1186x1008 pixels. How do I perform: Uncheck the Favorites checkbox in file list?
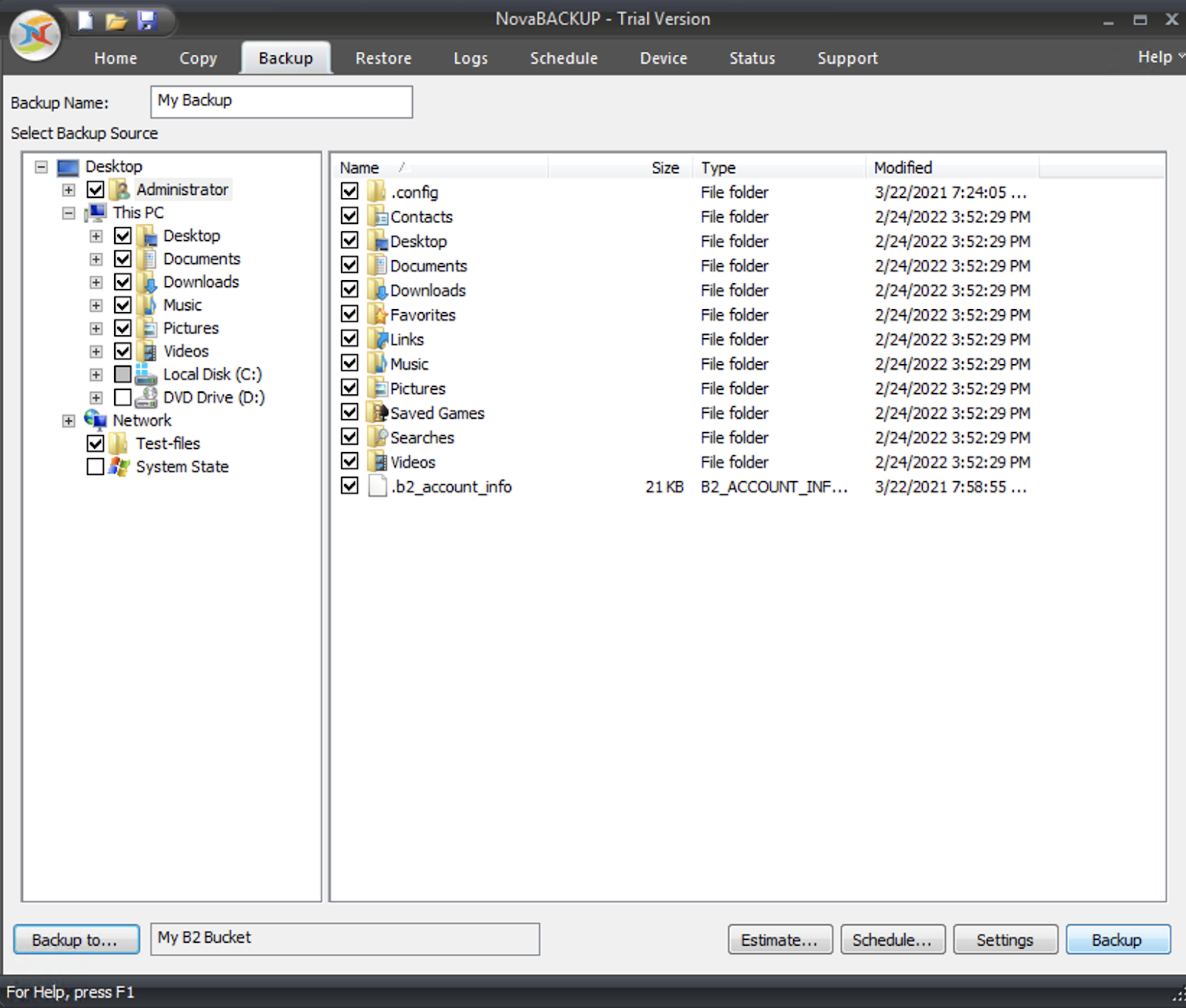tap(350, 314)
